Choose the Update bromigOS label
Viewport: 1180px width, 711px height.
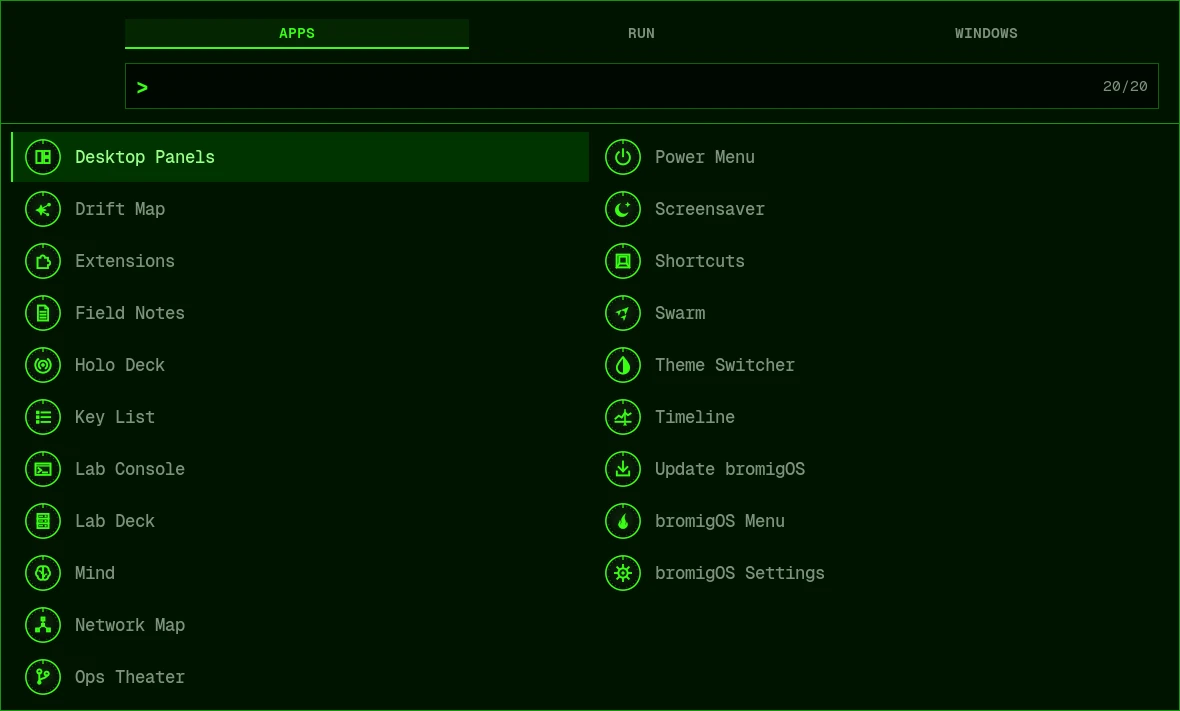pyautogui.click(x=730, y=469)
